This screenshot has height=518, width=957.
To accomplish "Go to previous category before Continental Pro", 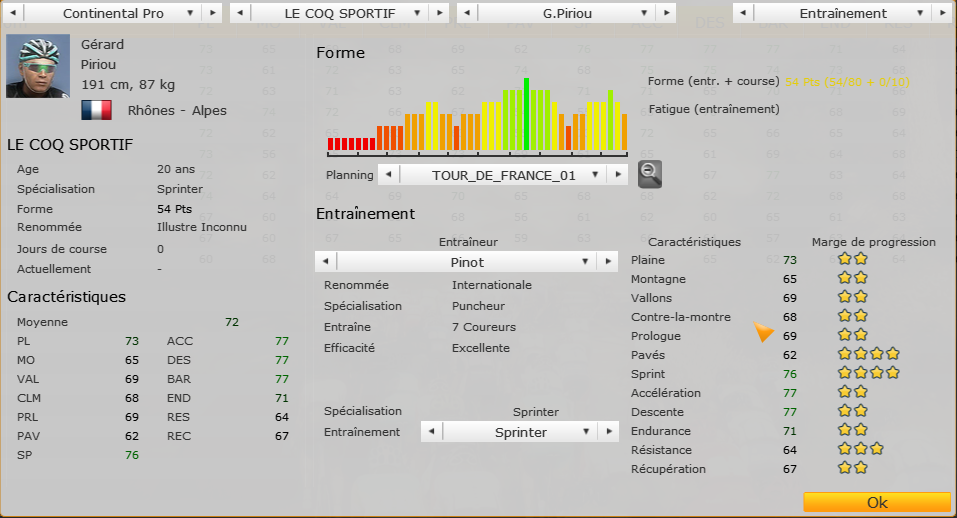I will point(13,13).
